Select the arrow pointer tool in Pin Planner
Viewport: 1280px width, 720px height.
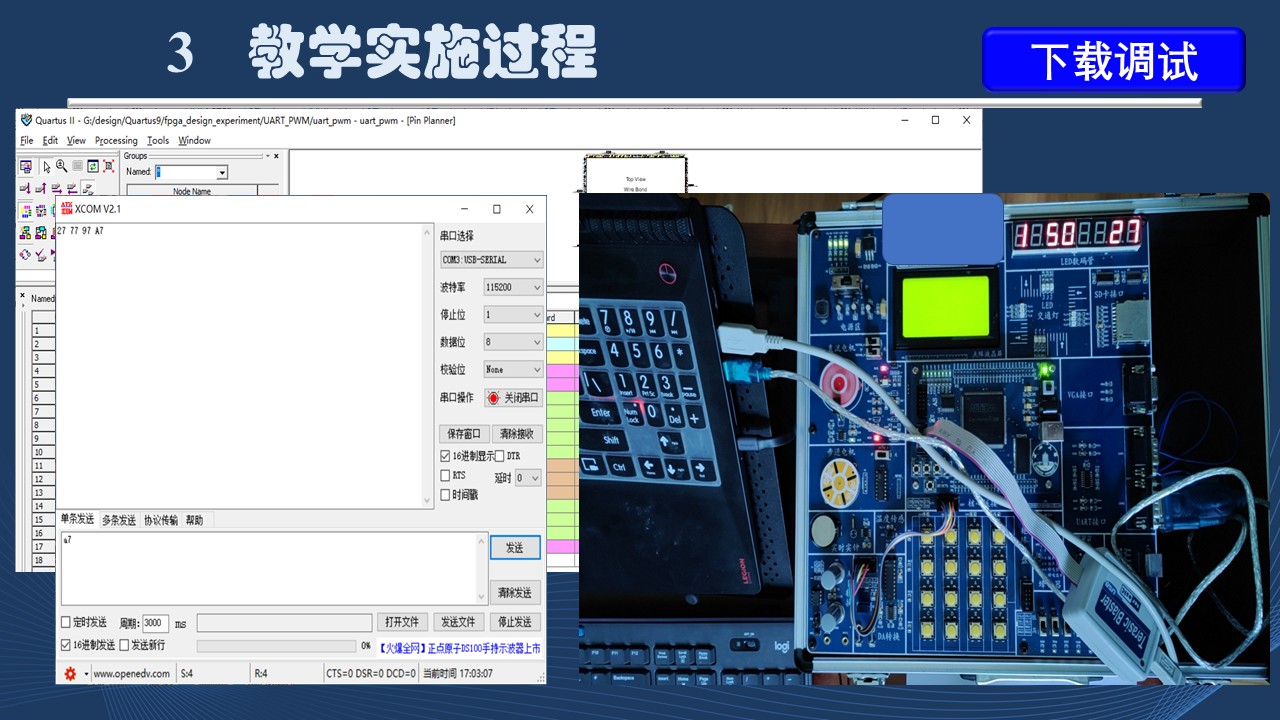[46, 166]
